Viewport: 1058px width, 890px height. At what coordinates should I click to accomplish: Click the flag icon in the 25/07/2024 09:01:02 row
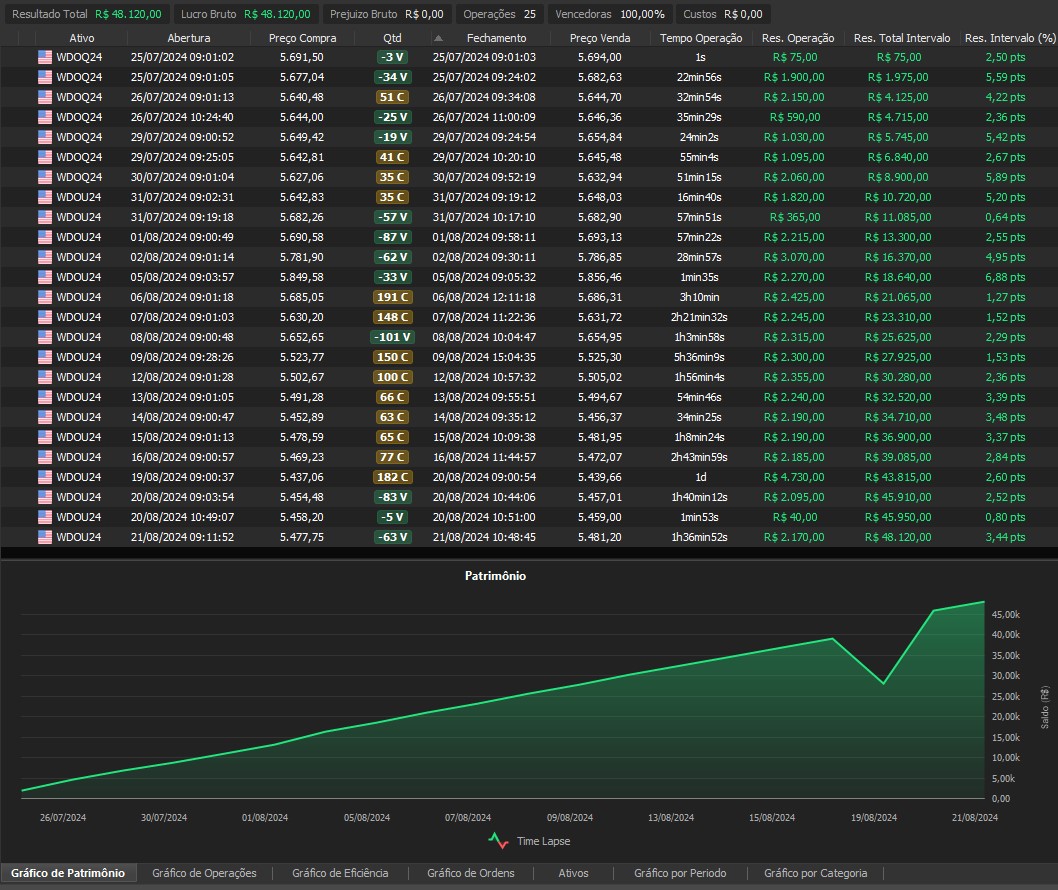(x=44, y=57)
